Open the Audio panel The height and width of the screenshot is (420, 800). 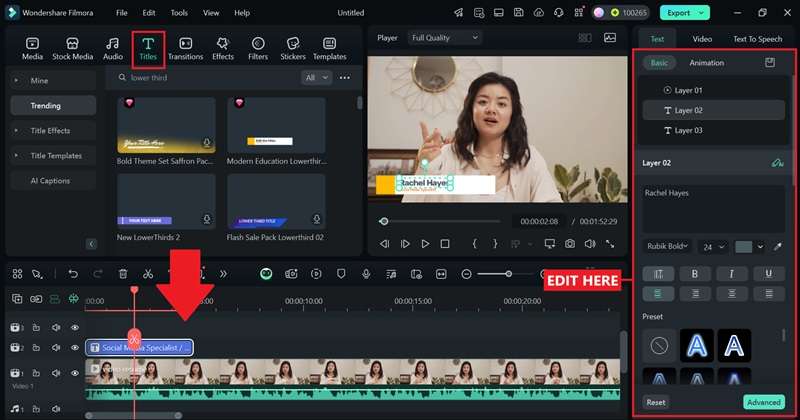[113, 49]
